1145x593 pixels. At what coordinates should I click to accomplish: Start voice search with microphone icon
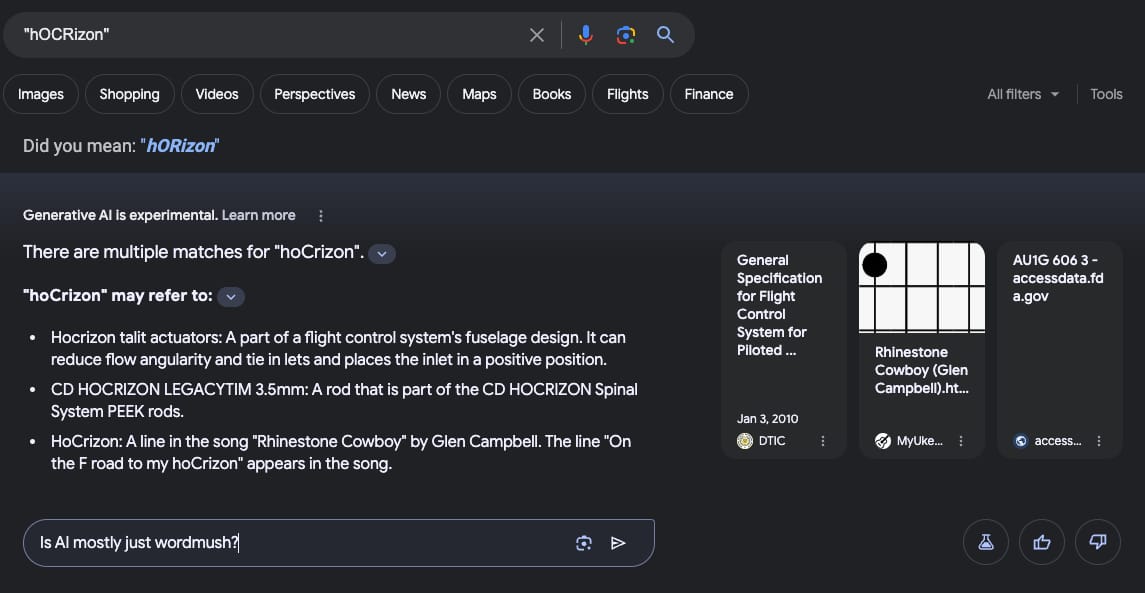pyautogui.click(x=586, y=35)
